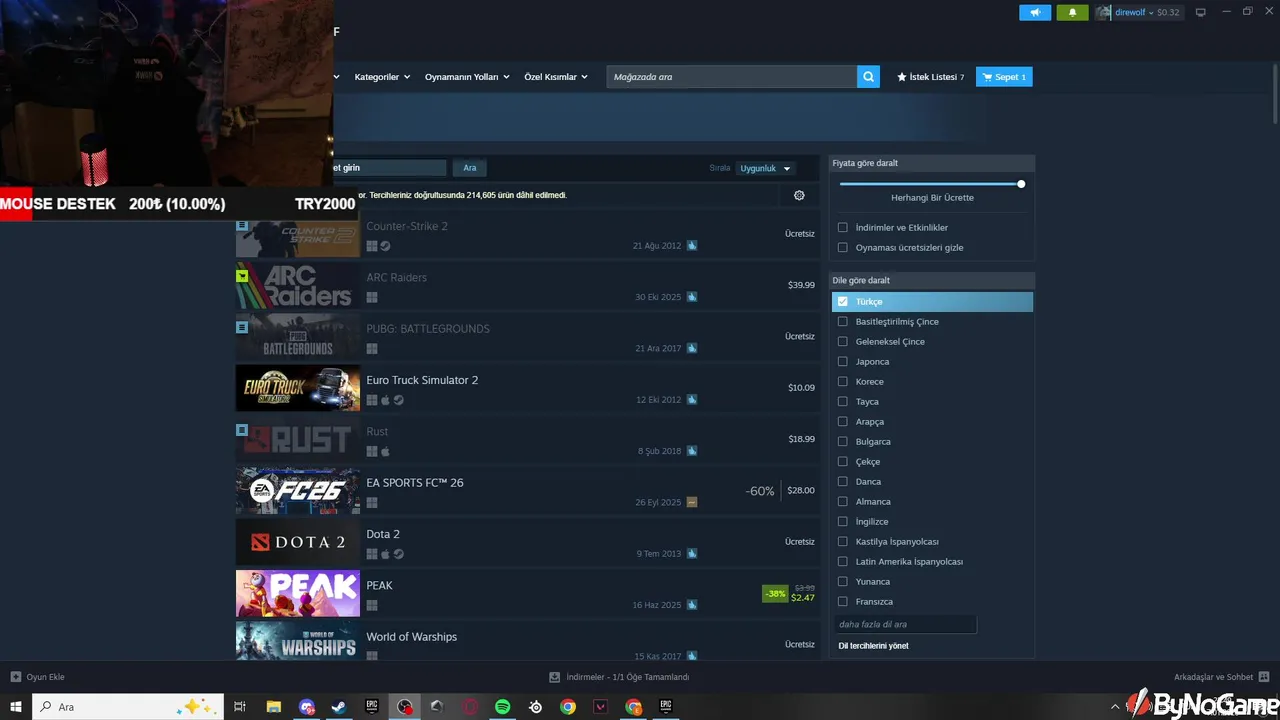Click the Ara search button

470,168
